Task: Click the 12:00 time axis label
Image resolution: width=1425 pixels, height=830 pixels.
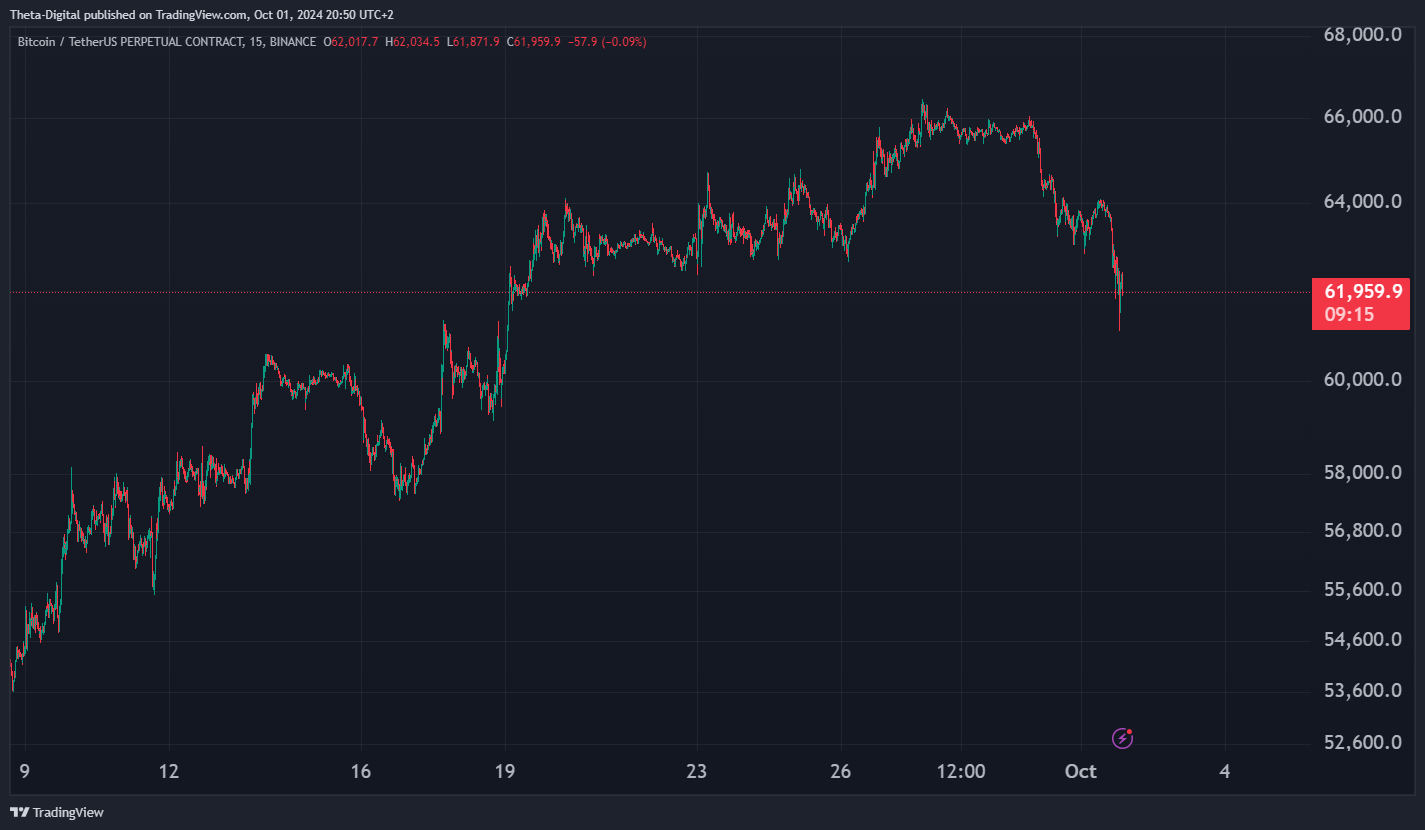Action: pyautogui.click(x=961, y=771)
